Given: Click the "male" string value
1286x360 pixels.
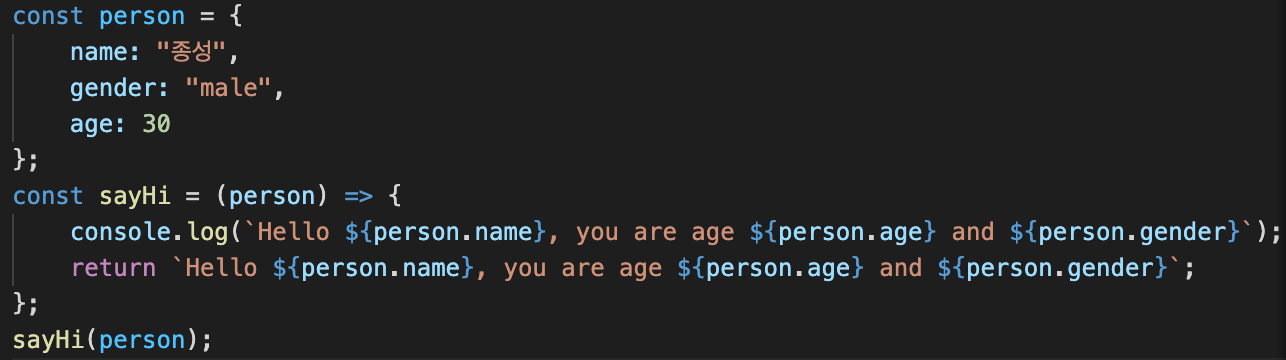Looking at the screenshot, I should pyautogui.click(x=229, y=88).
